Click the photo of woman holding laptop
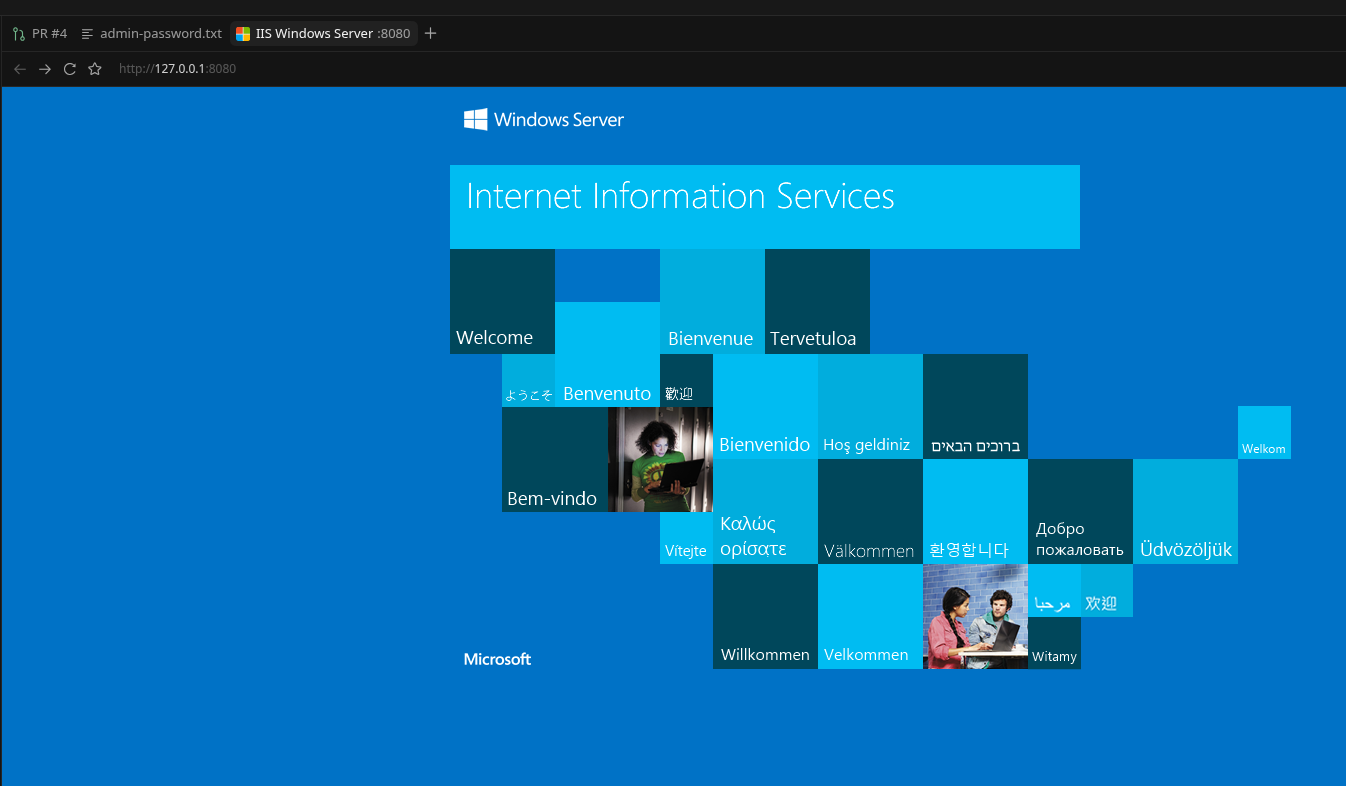 pyautogui.click(x=660, y=460)
